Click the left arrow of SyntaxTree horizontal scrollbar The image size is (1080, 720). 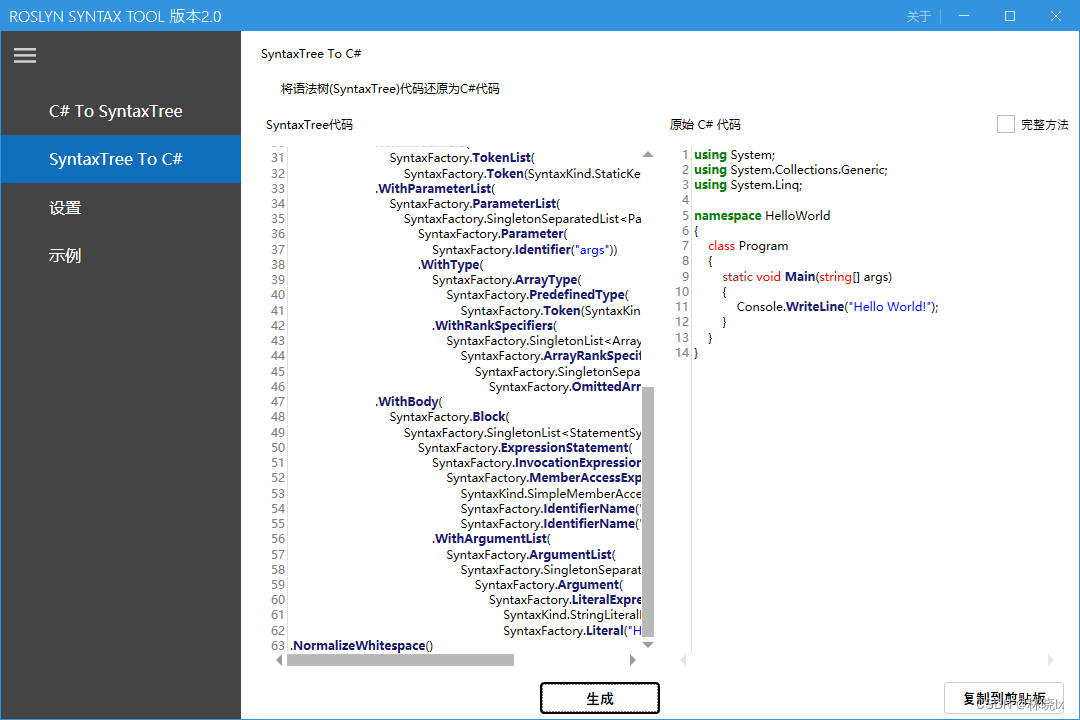click(279, 660)
